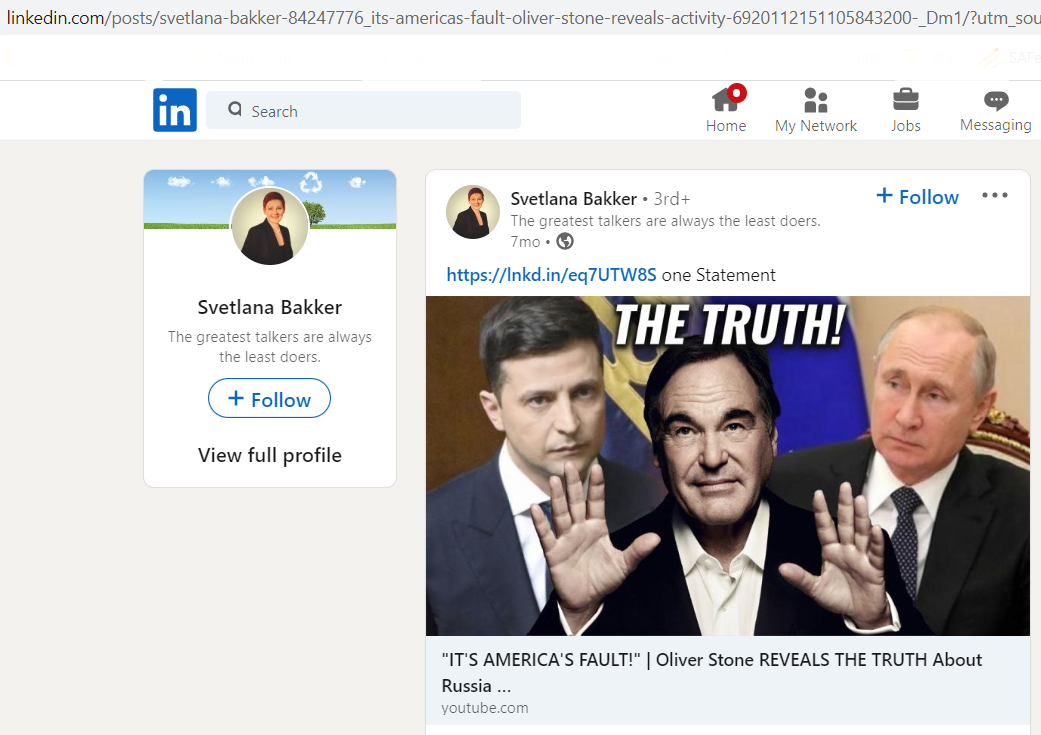Click Follow button in profile card

click(x=270, y=398)
